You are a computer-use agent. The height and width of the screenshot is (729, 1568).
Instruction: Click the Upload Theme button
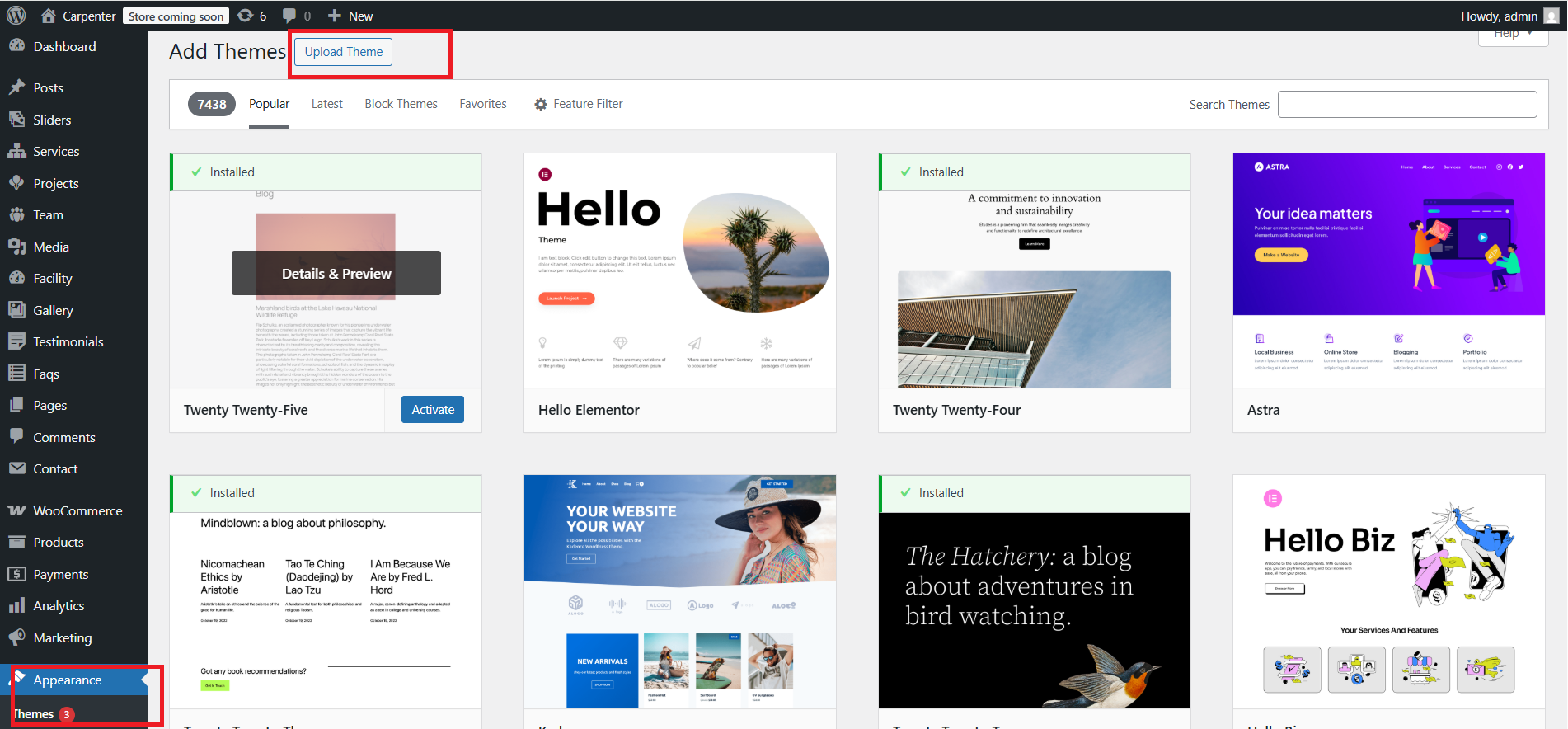point(344,52)
